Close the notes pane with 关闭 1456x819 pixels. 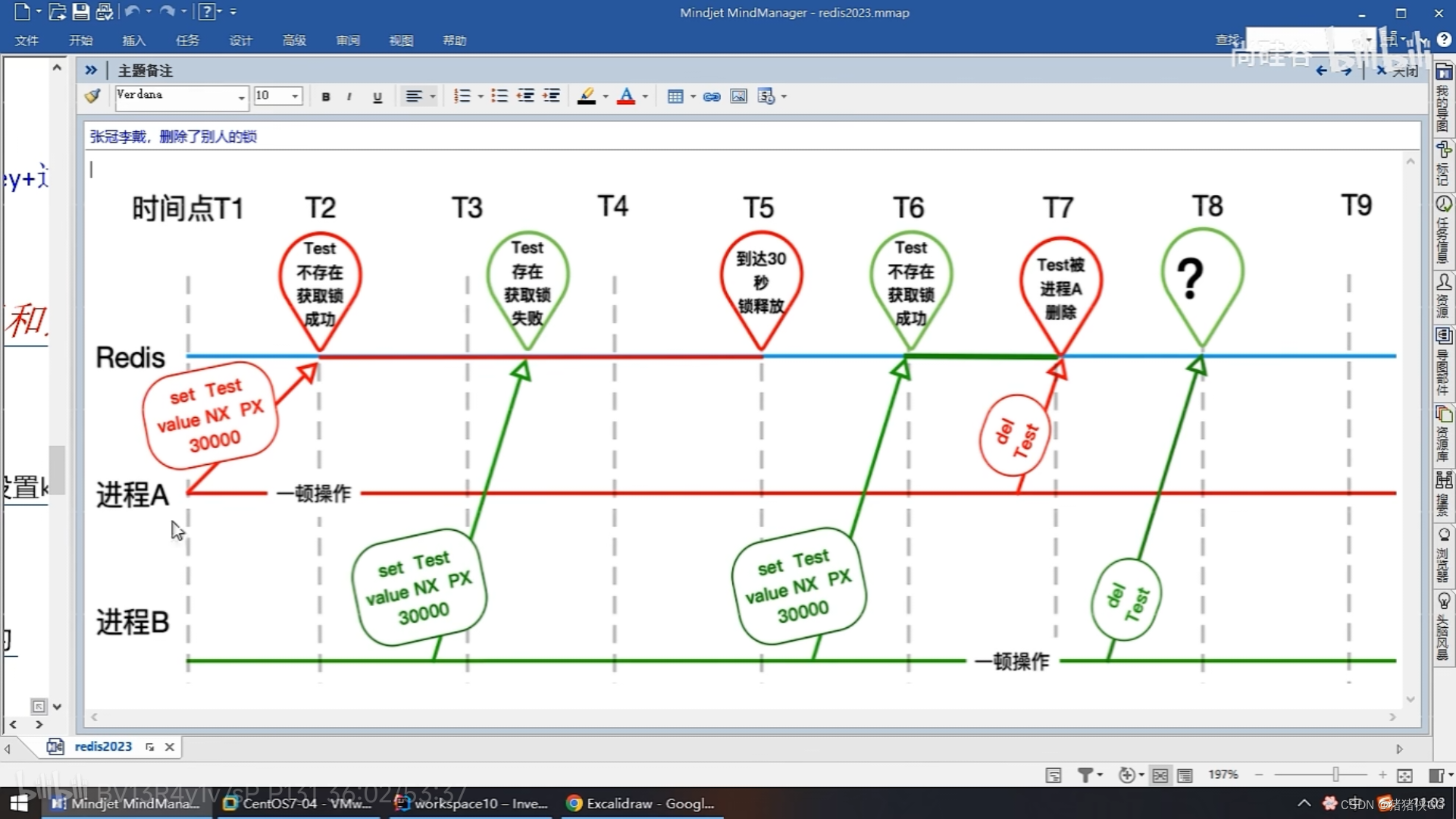pyautogui.click(x=1398, y=71)
